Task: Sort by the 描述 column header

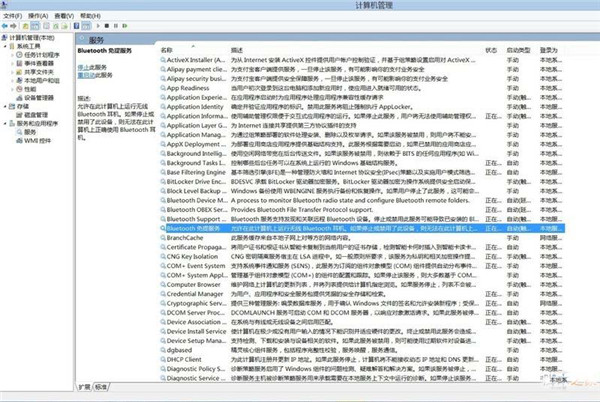Action: point(237,50)
